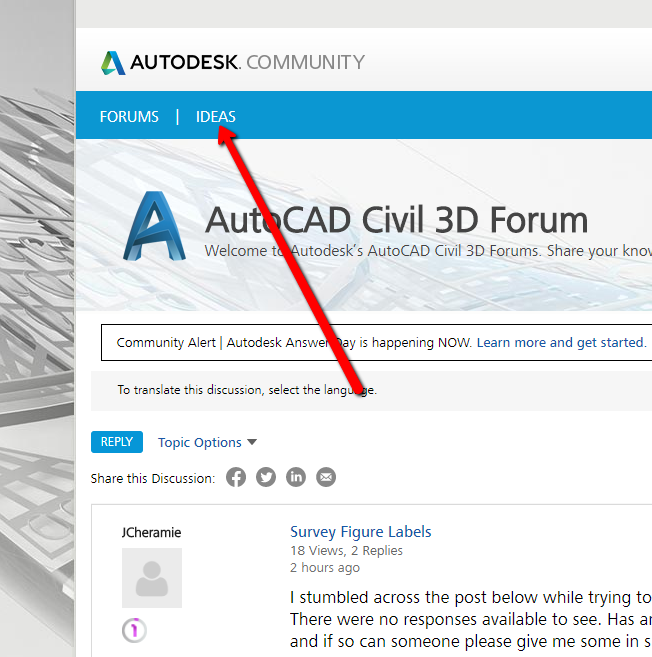Click JCheramie's avatar thumbnail
The height and width of the screenshot is (657, 652).
pyautogui.click(x=152, y=578)
